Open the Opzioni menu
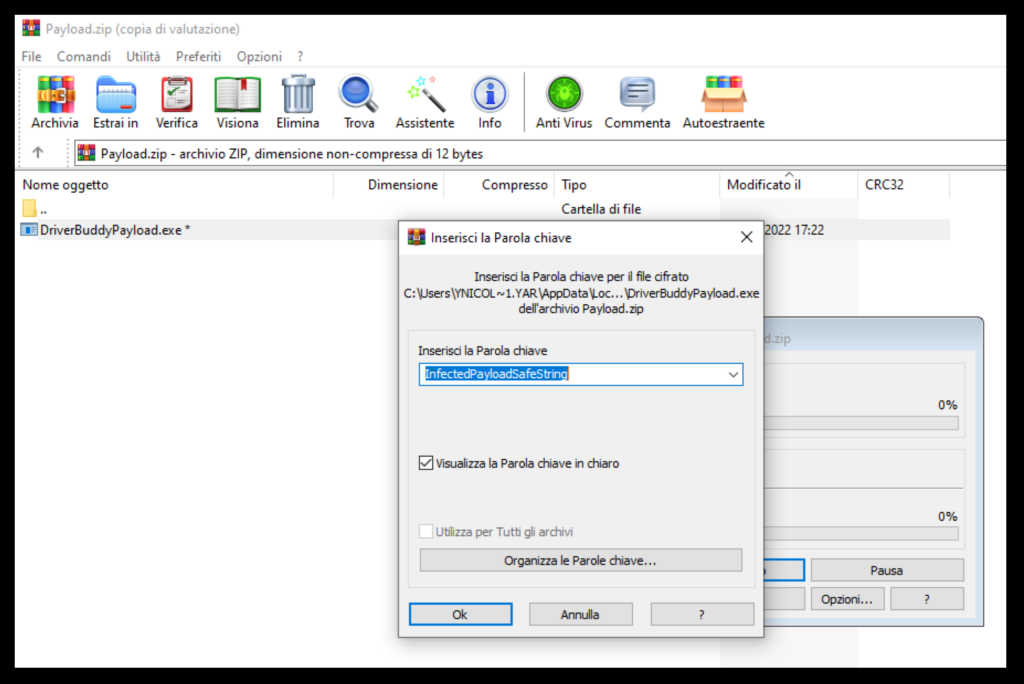1024x684 pixels. (259, 56)
